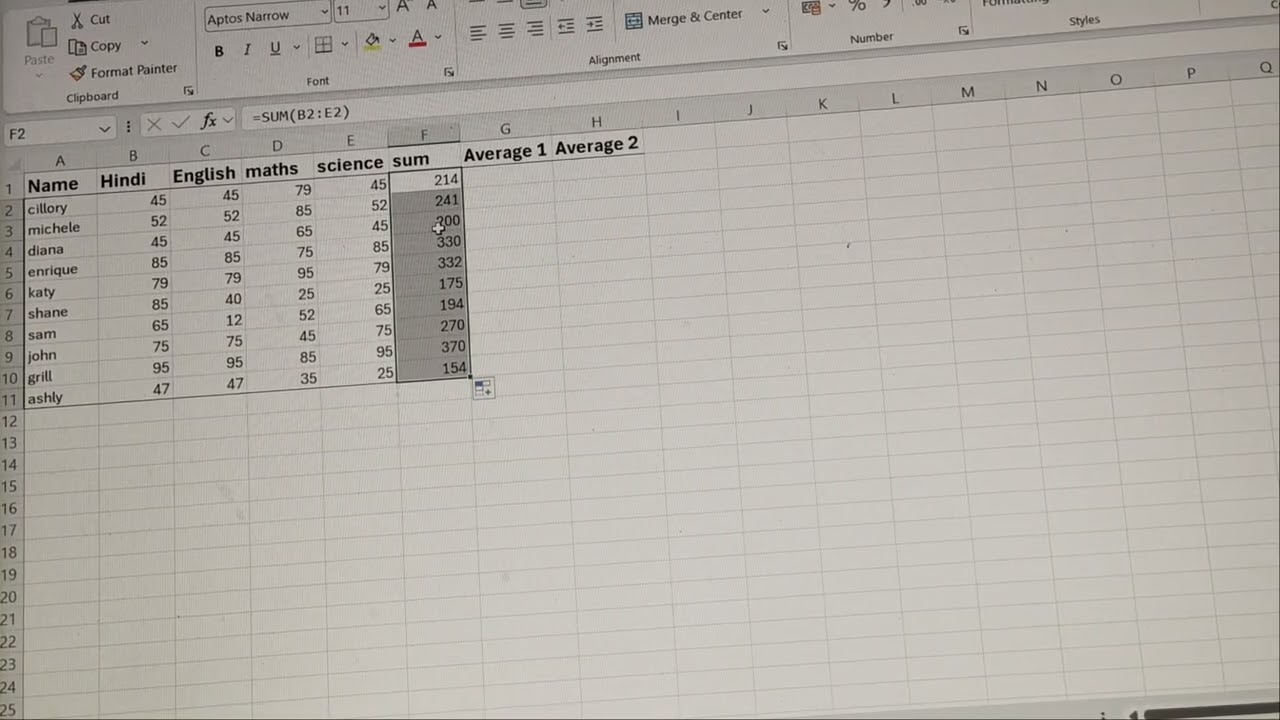Apply the red font color
Image resolution: width=1280 pixels, height=720 pixels.
pyautogui.click(x=417, y=38)
